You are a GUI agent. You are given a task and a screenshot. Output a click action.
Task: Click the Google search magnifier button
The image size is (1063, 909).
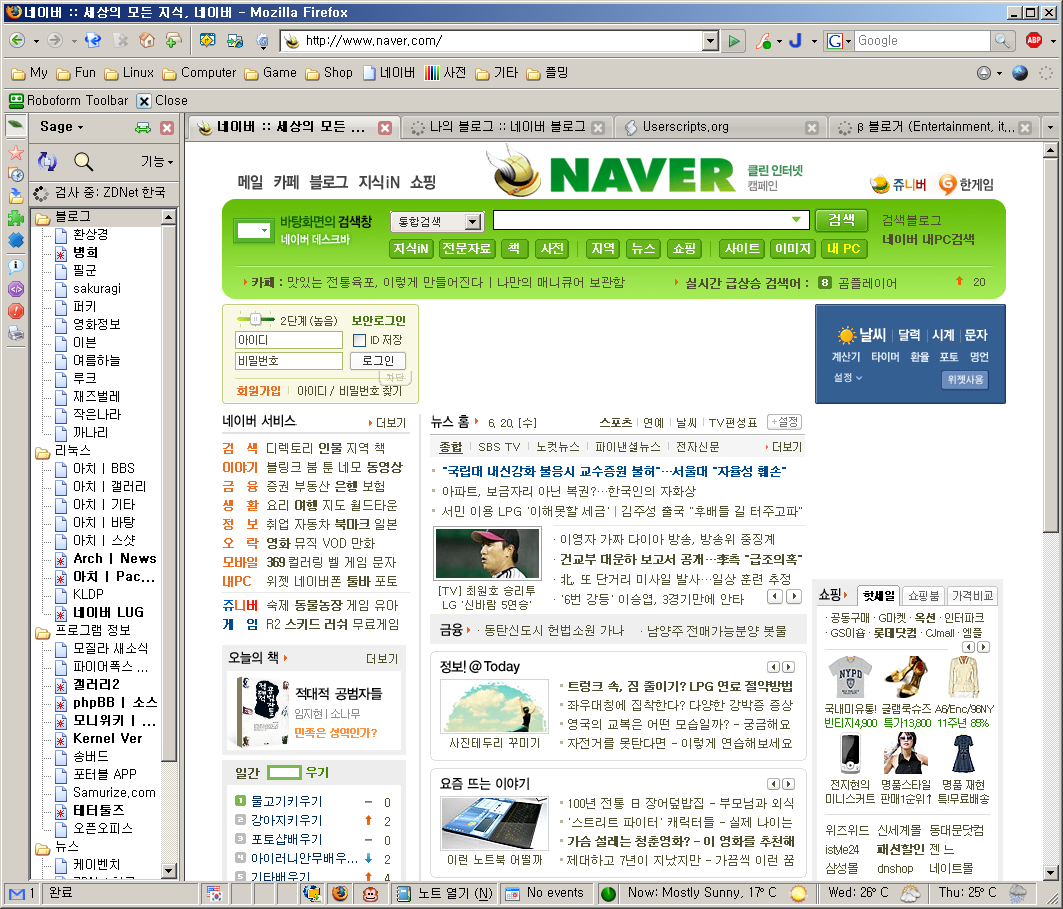pos(1001,41)
